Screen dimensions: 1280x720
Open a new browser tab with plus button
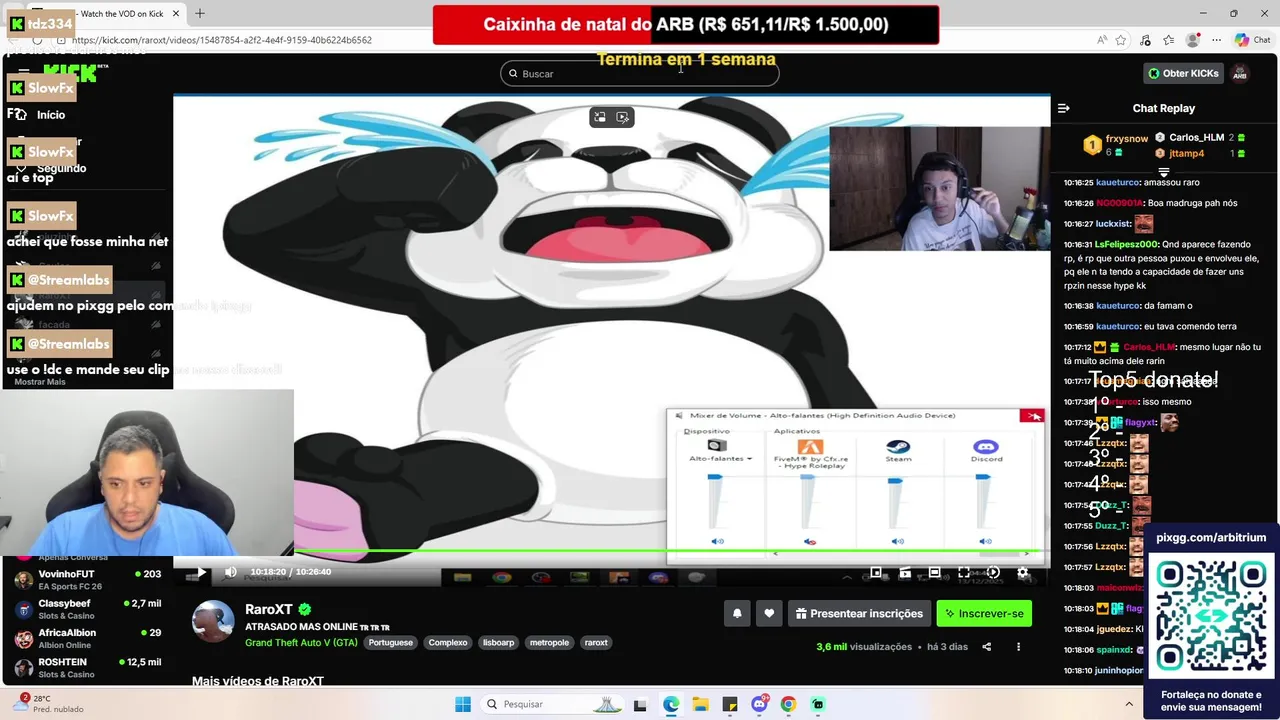pyautogui.click(x=200, y=13)
